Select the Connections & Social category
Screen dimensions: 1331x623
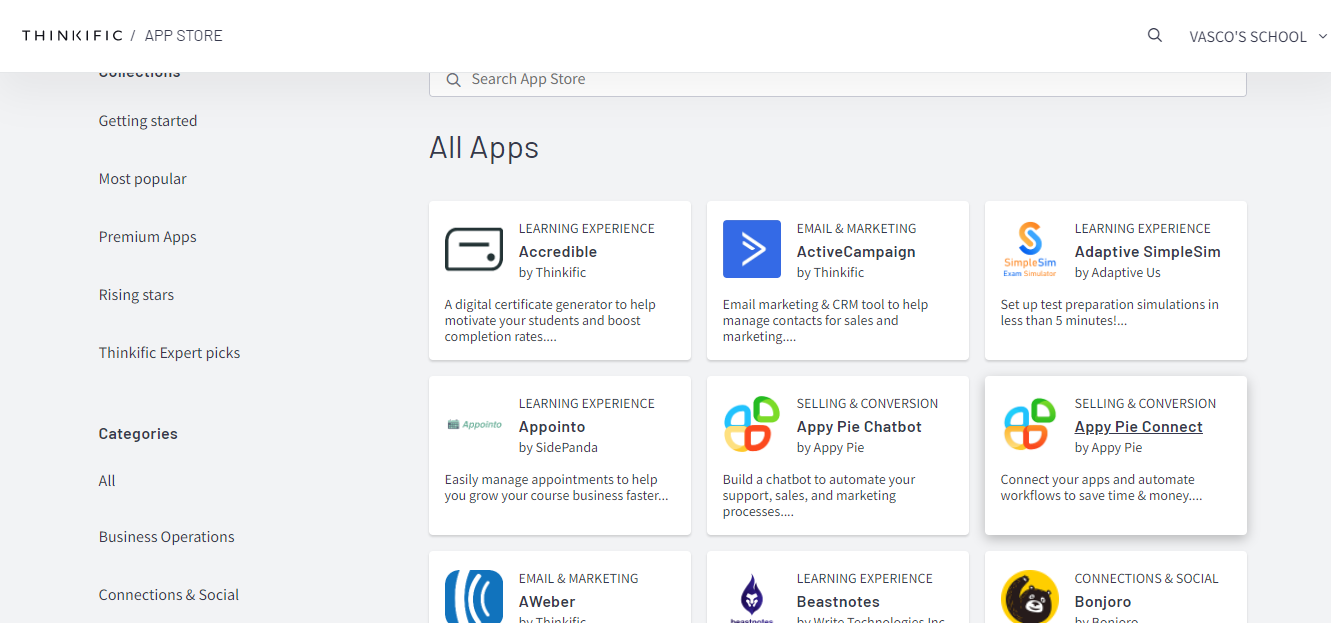tap(169, 595)
